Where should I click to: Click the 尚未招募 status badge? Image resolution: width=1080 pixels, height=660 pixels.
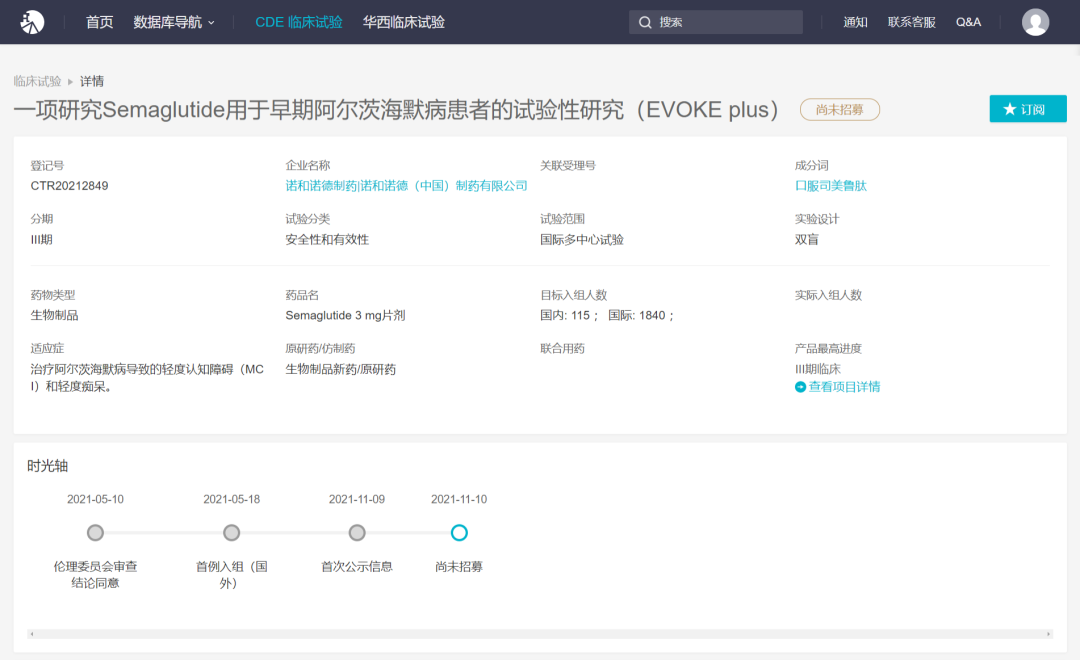click(x=840, y=110)
